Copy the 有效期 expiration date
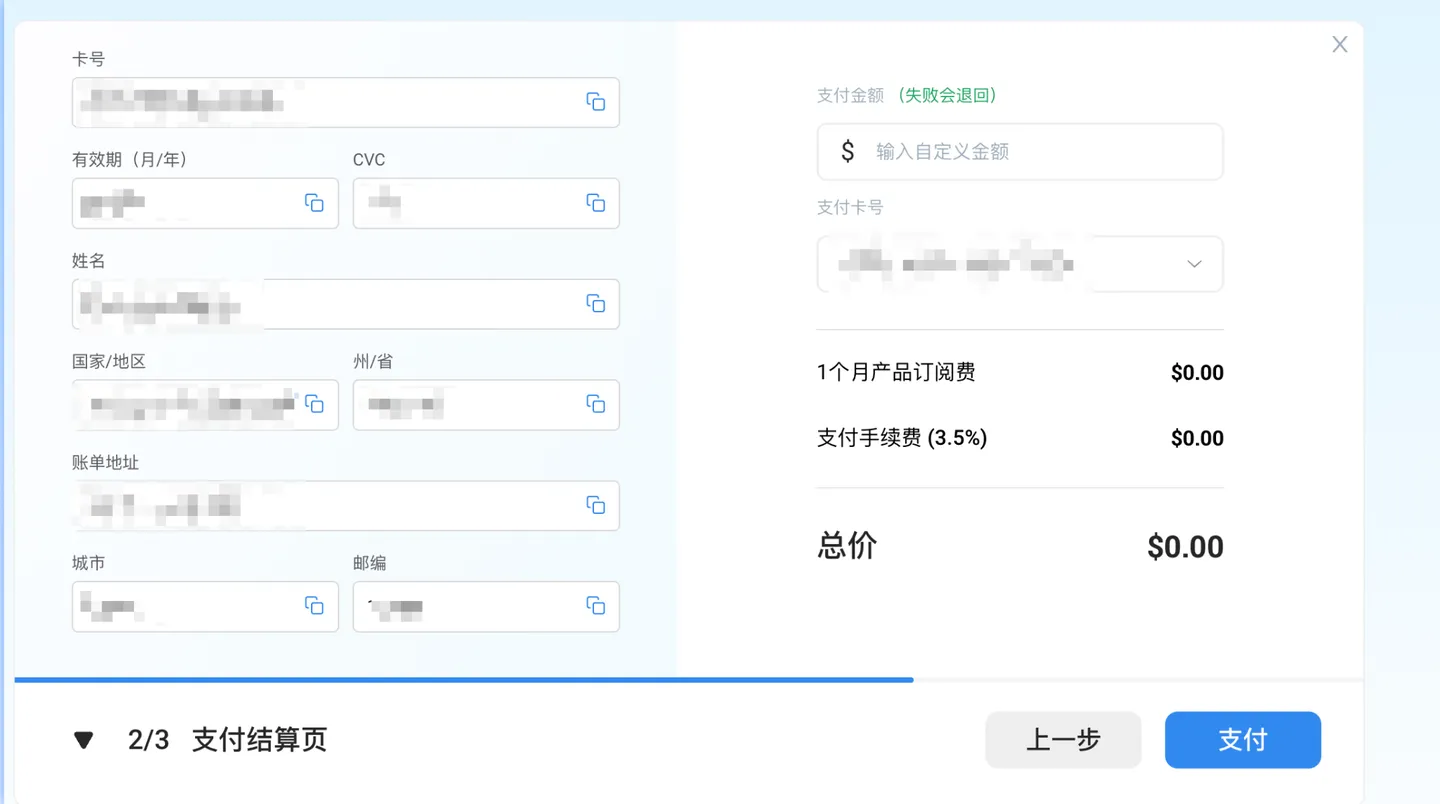Screen dimensions: 1440x804 tap(316, 203)
